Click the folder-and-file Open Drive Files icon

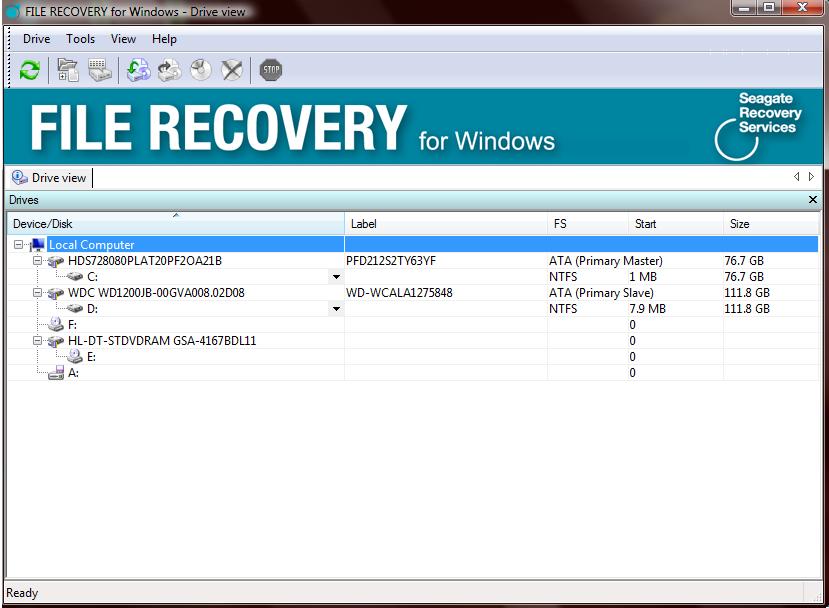68,70
